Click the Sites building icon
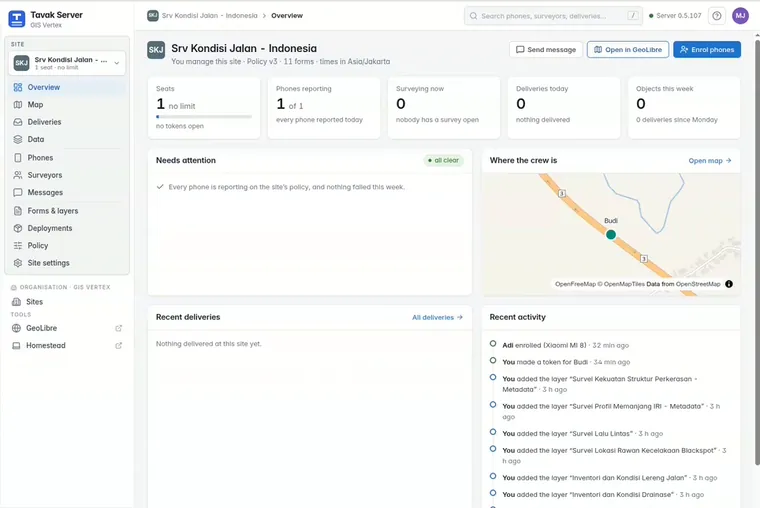This screenshot has height=508, width=760. click(x=16, y=302)
